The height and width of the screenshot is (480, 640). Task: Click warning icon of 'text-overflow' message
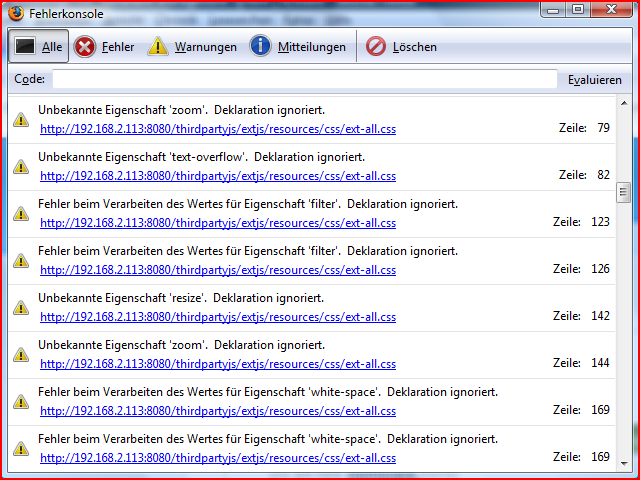point(21,167)
